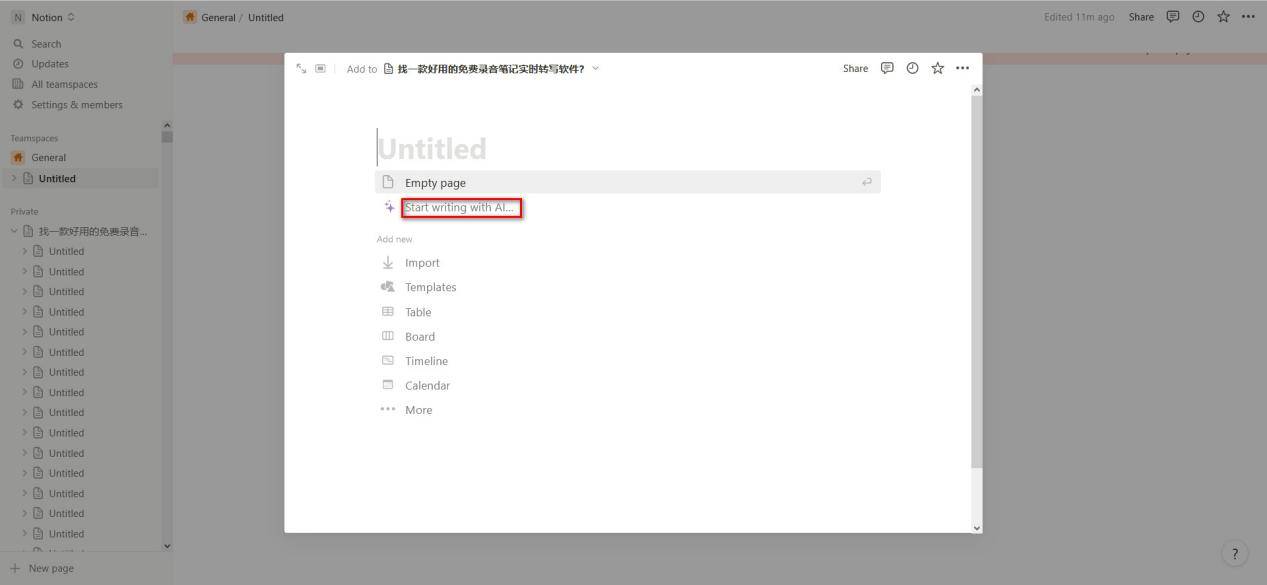The width and height of the screenshot is (1267, 585).
Task: Click the expand to full page icon
Action: click(301, 68)
